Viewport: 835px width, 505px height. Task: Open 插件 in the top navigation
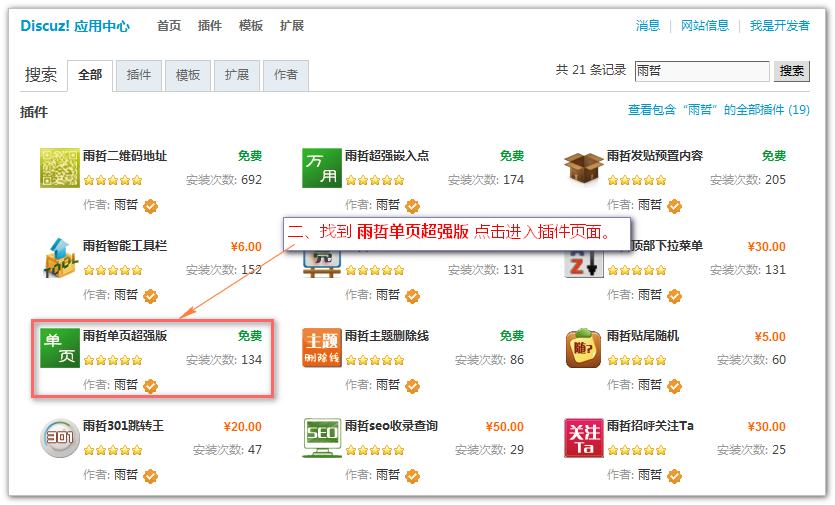point(210,26)
